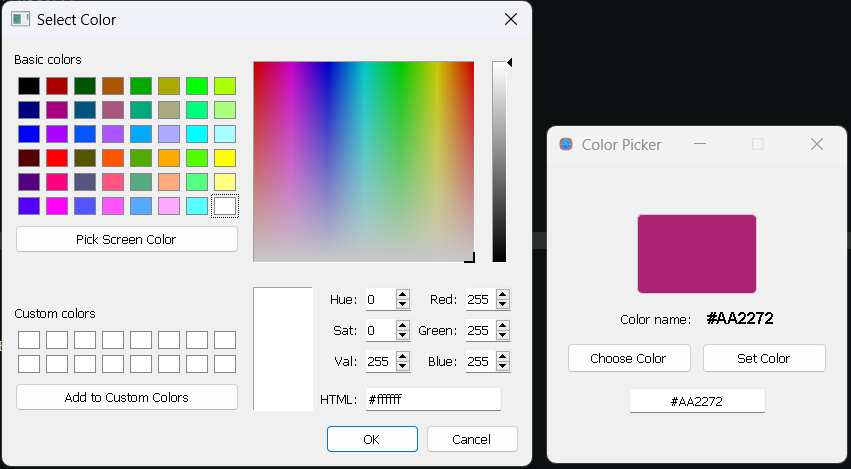Click the white current-color preview box

pos(283,348)
